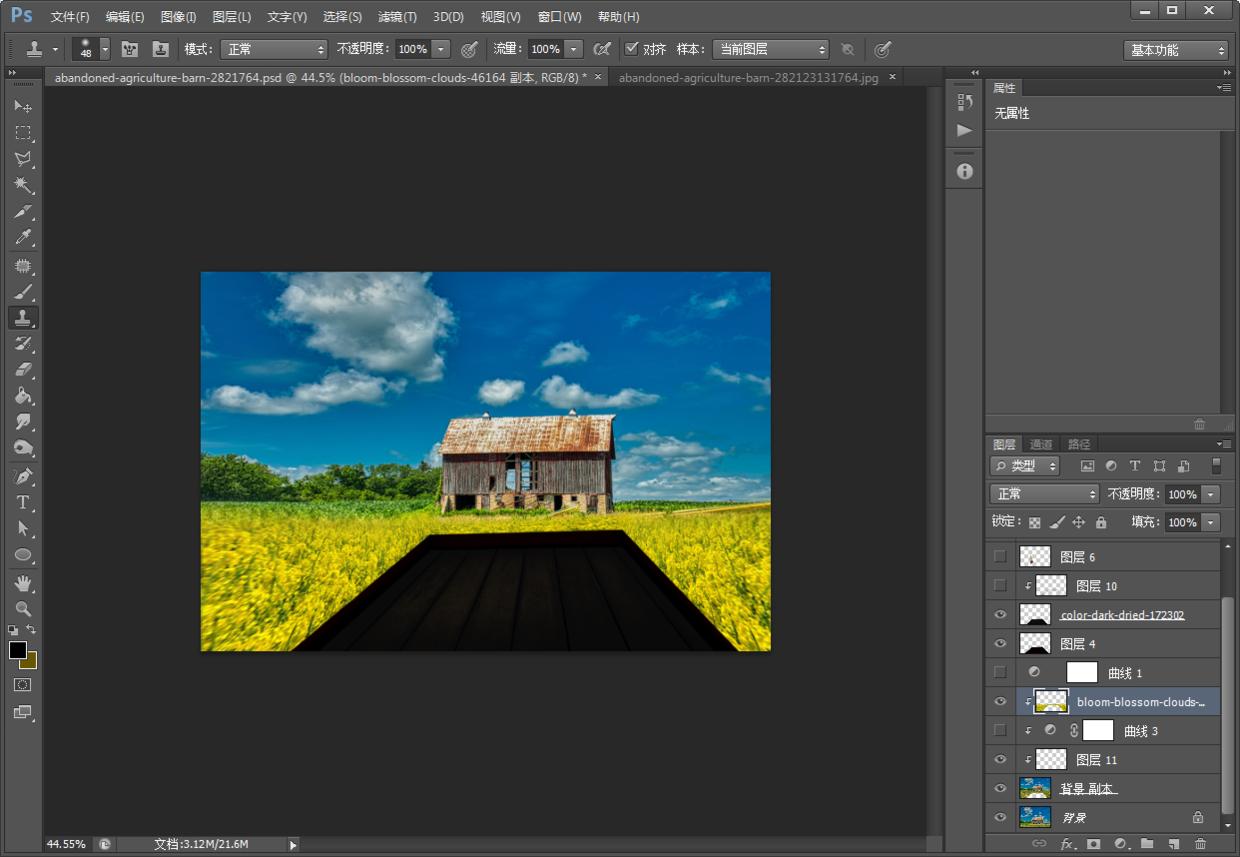Click the create new layer icon
The image size is (1240, 857).
[1174, 844]
